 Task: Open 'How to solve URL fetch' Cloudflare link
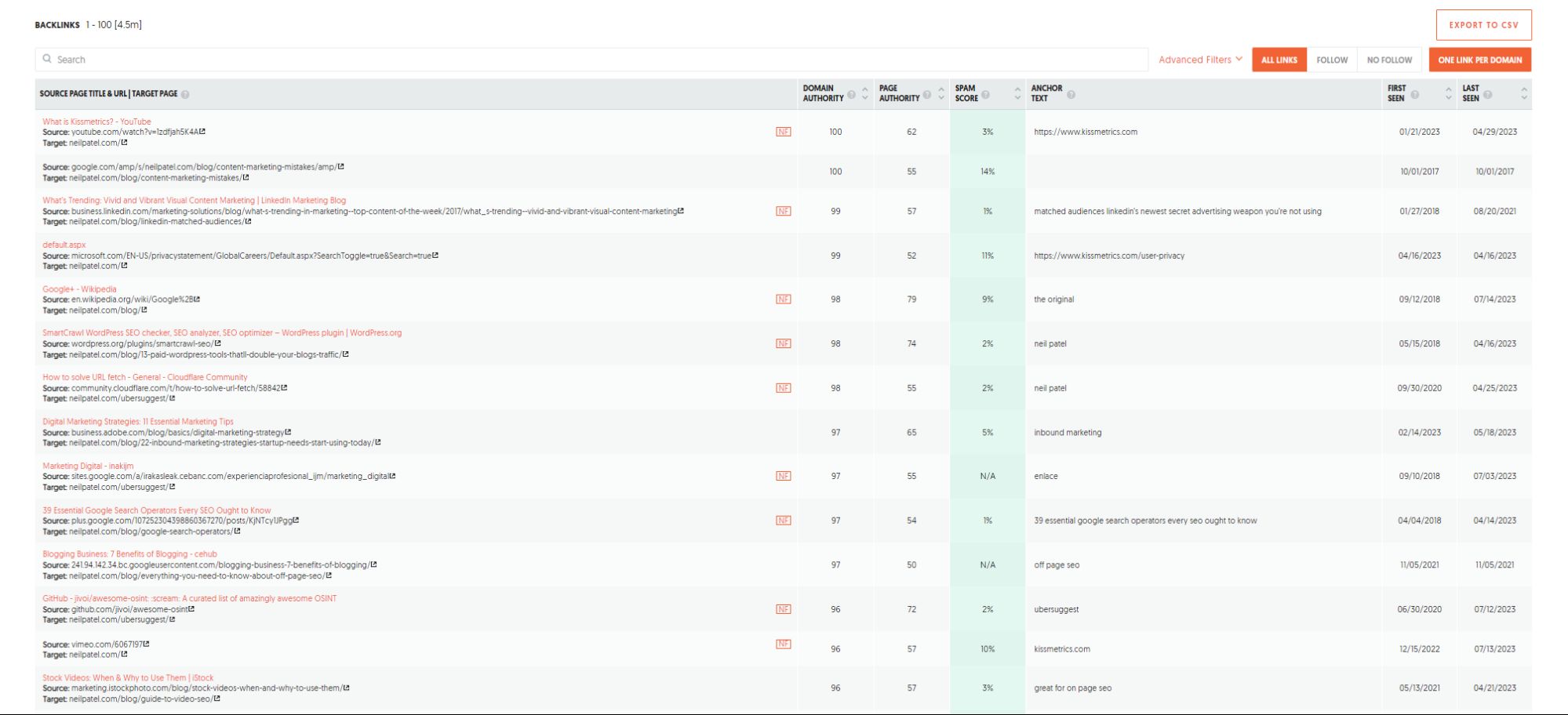coord(145,377)
